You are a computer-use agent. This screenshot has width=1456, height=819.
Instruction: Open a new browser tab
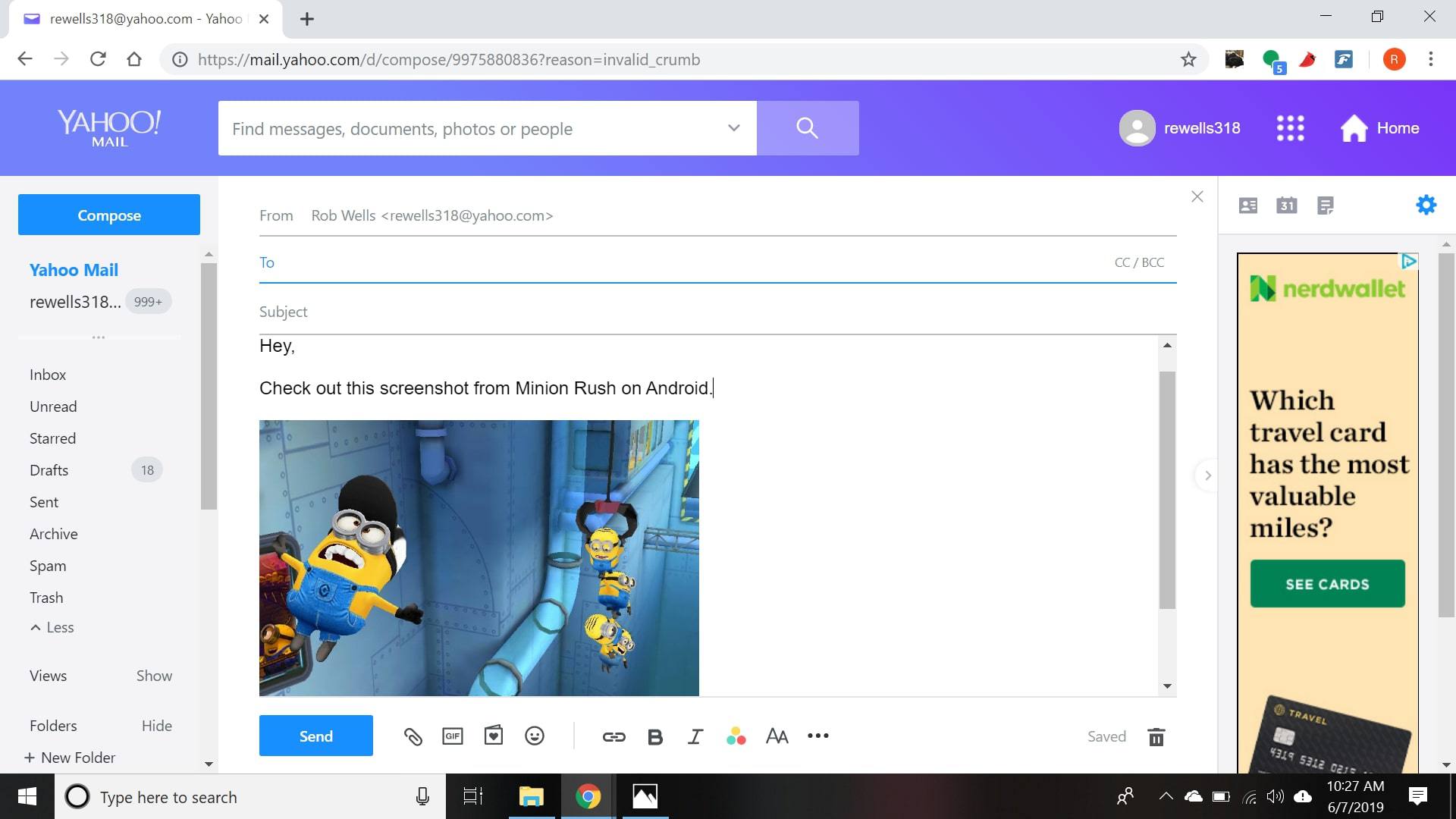pyautogui.click(x=307, y=19)
